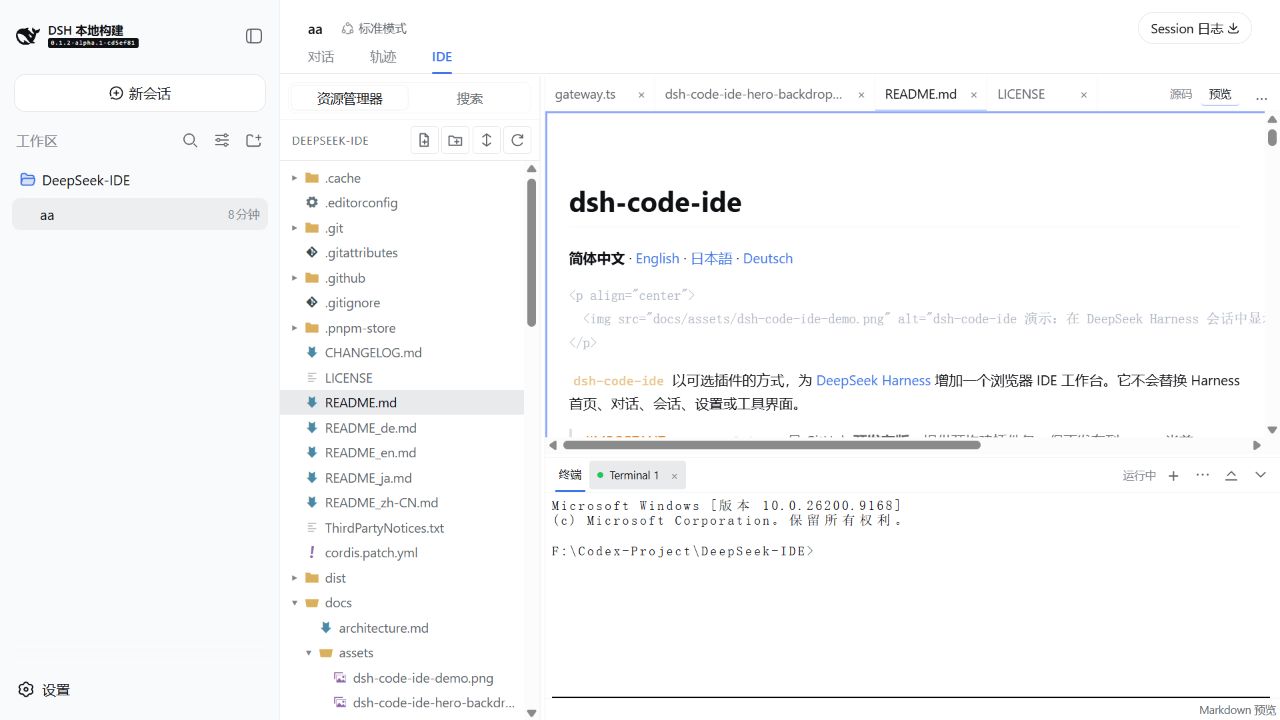Open terminal panel more actions menu

tap(1202, 475)
